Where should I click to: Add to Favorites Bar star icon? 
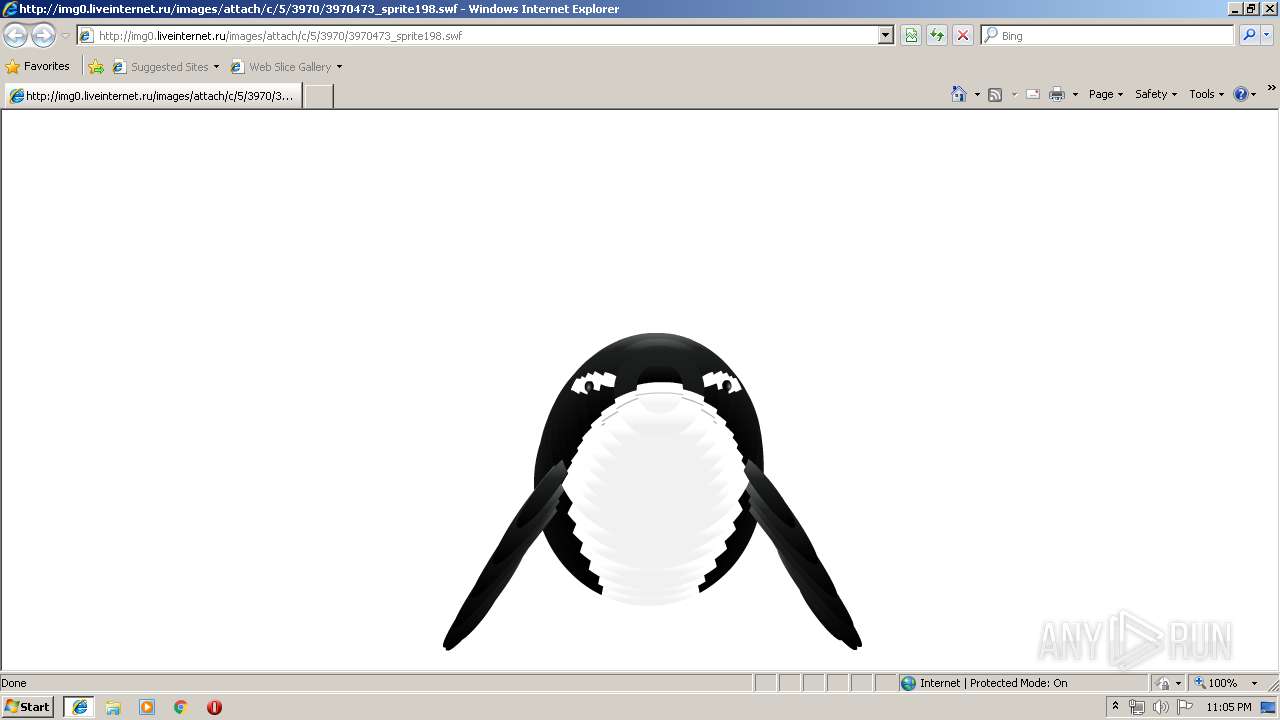[96, 67]
